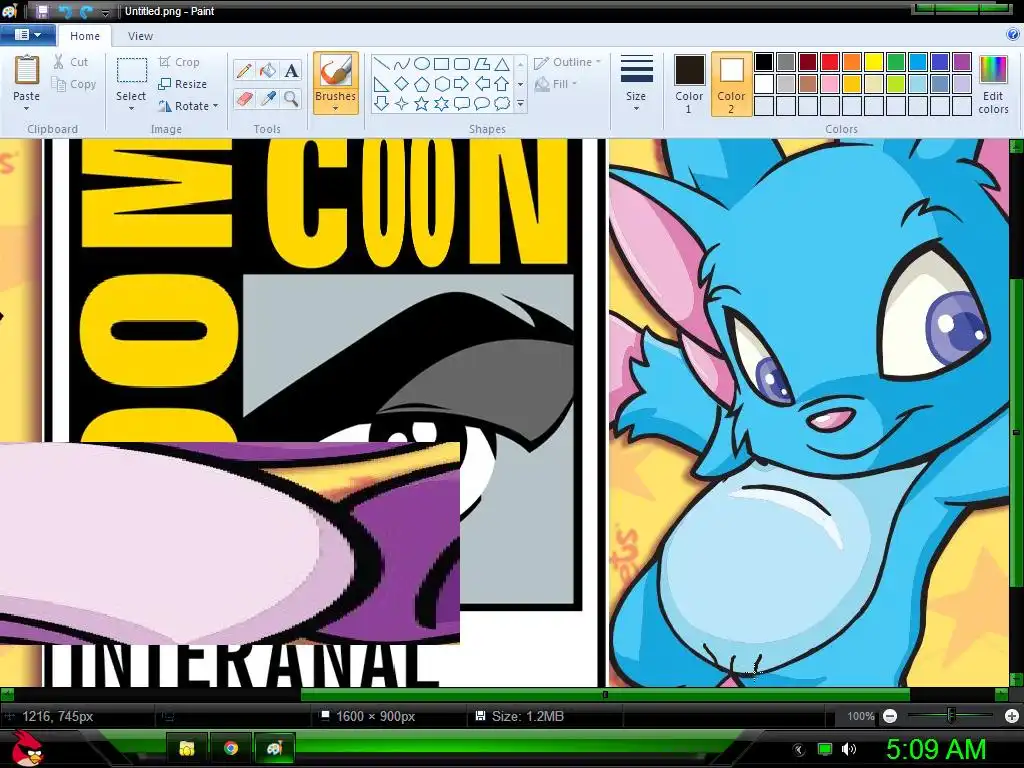Choose the Oval callout shape
This screenshot has height=768, width=1024.
click(482, 103)
